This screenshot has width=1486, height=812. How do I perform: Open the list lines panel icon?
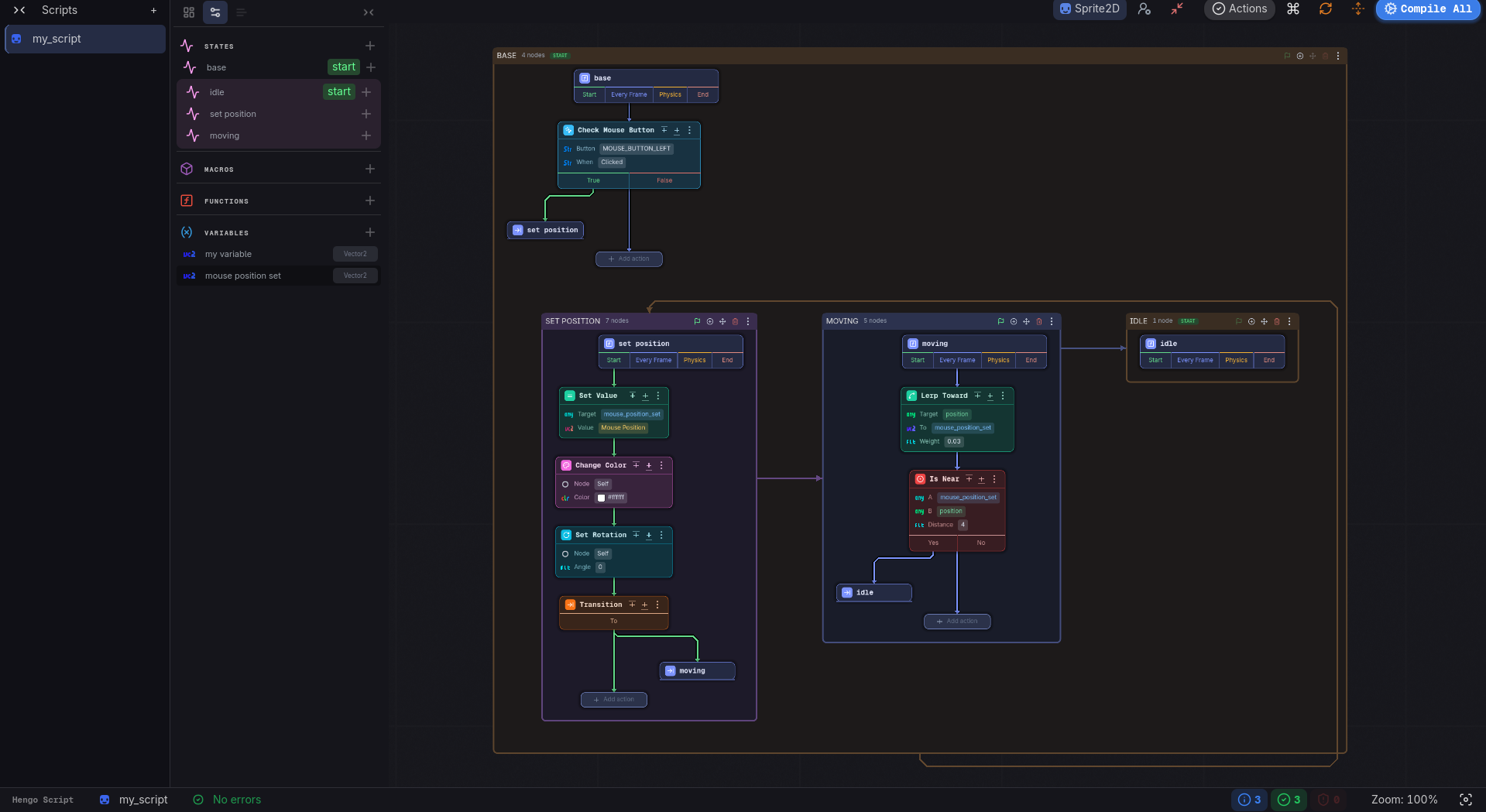click(x=242, y=12)
